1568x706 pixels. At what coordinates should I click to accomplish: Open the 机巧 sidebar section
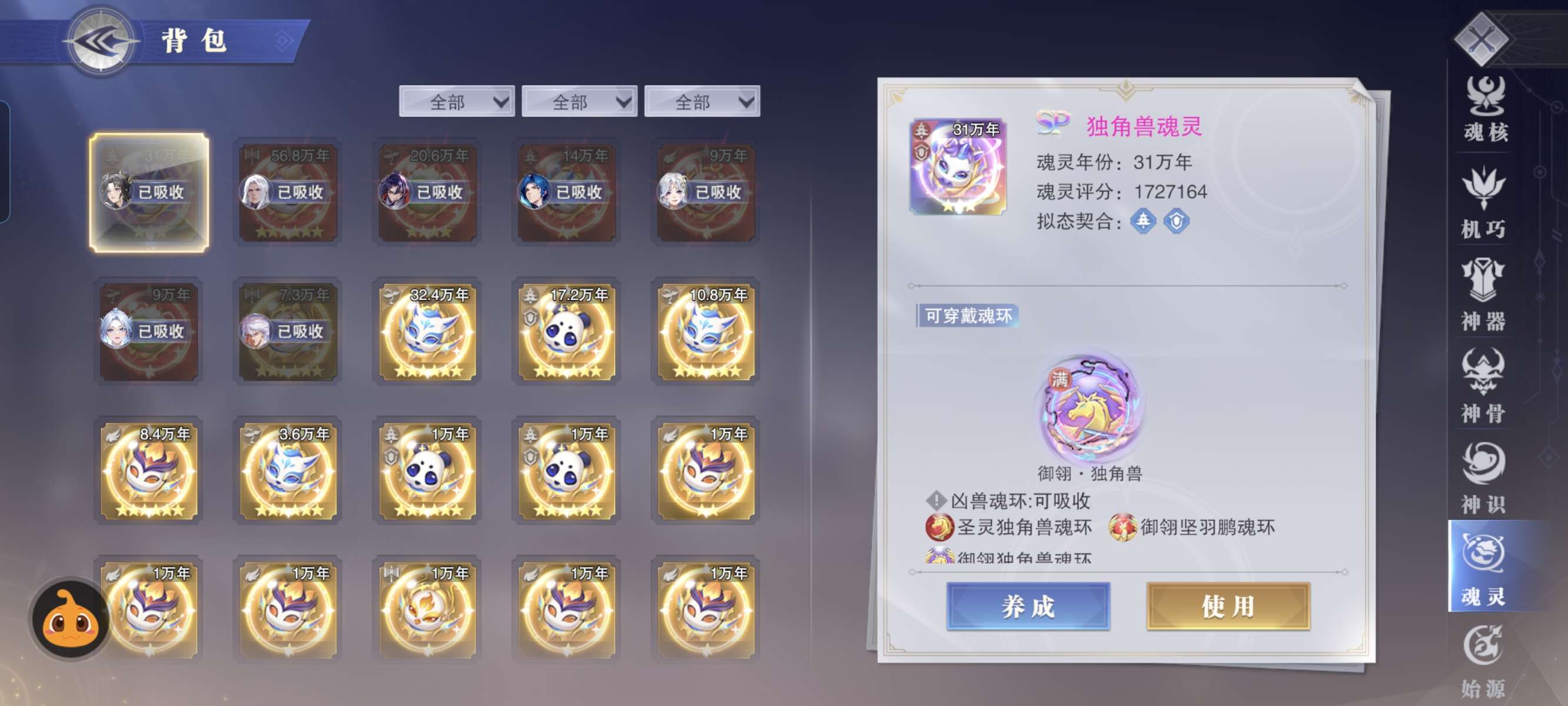click(1483, 204)
